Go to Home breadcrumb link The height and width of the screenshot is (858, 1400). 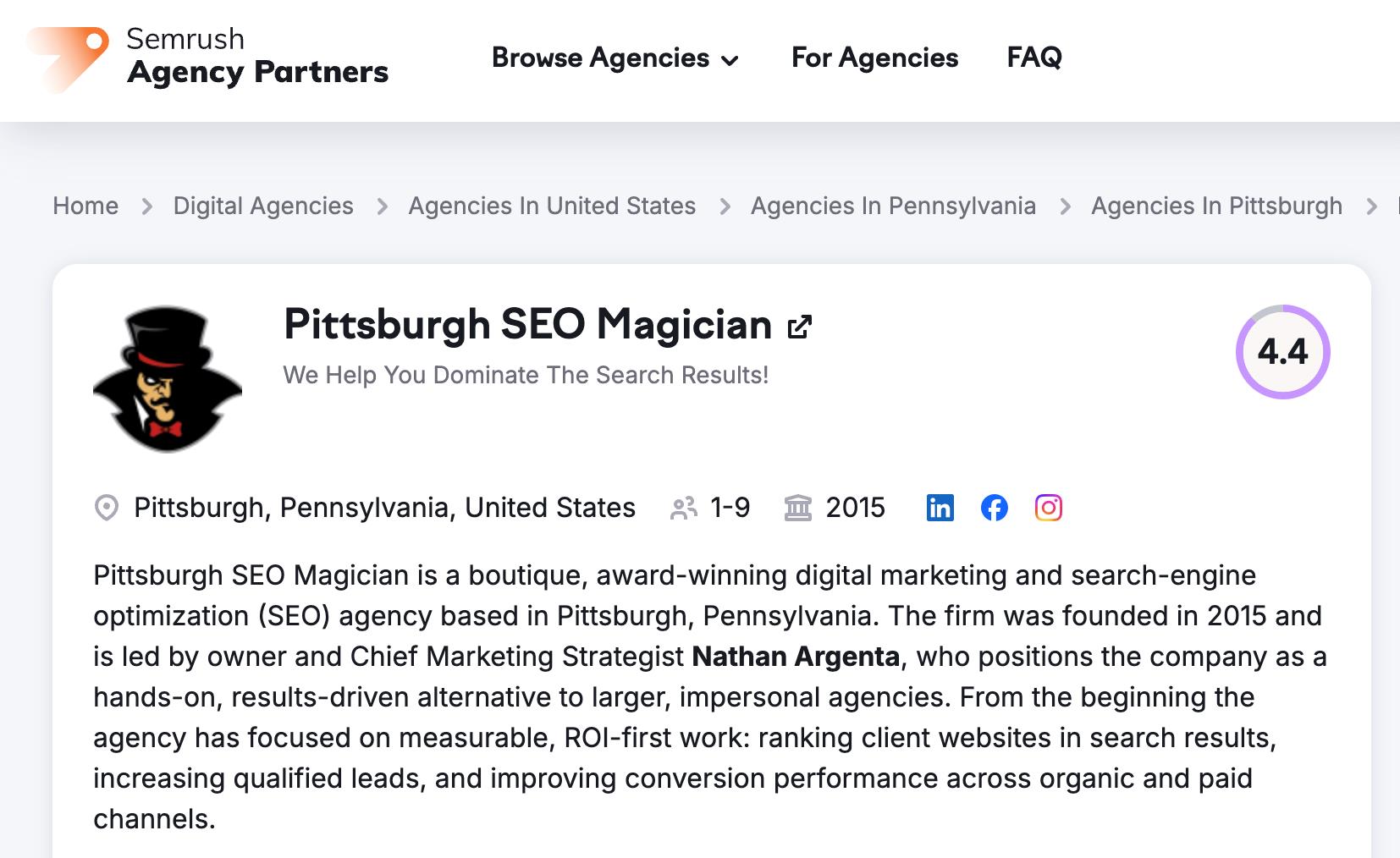tap(85, 206)
